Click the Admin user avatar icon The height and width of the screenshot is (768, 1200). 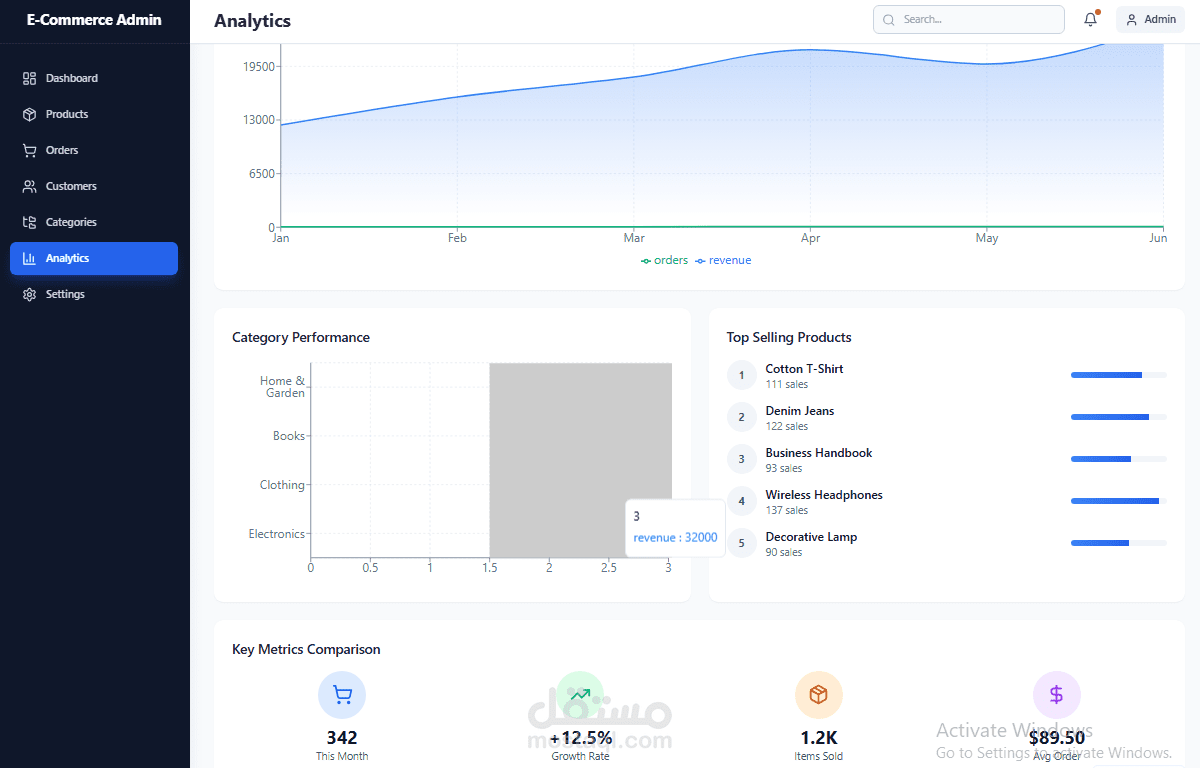1132,20
